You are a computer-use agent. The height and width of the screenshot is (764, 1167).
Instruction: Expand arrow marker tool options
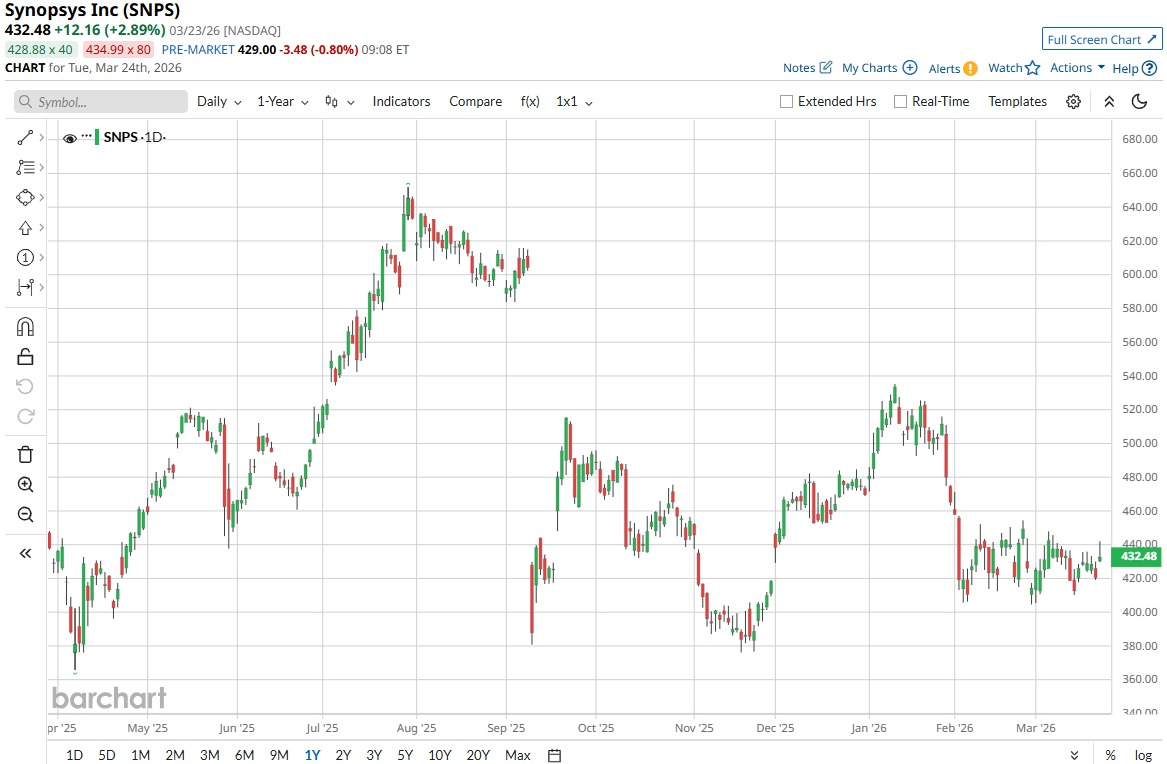pyautogui.click(x=42, y=228)
